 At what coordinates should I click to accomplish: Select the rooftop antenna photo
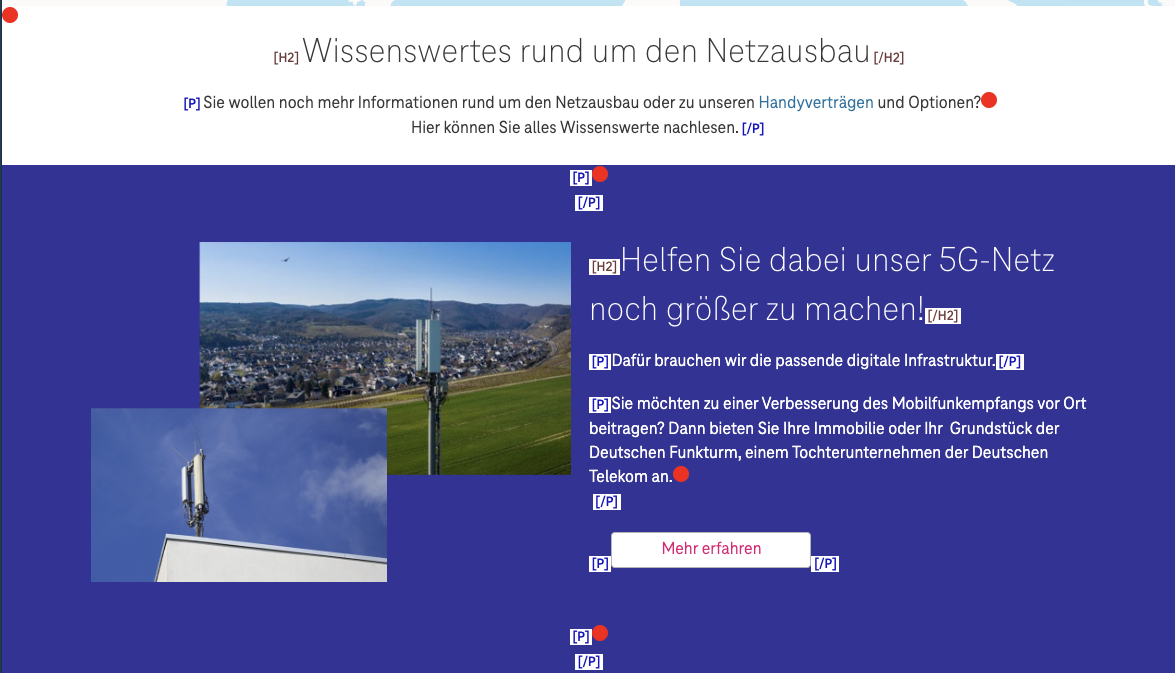tap(239, 494)
